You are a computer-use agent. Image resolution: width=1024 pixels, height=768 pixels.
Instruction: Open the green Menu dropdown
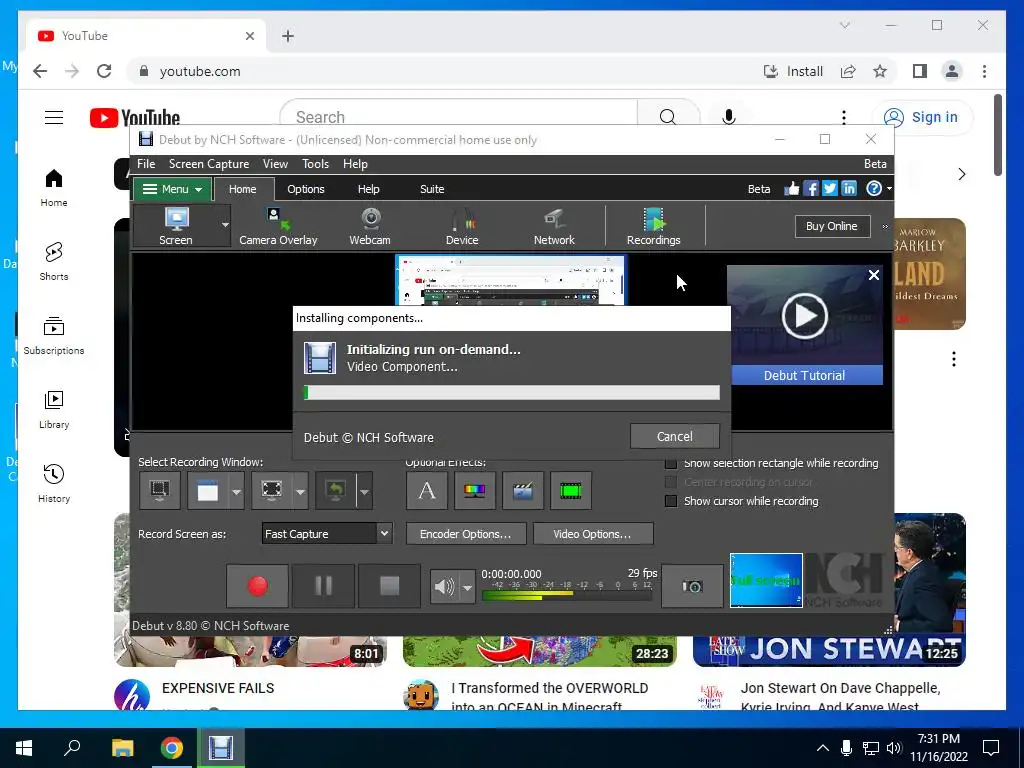tap(172, 189)
